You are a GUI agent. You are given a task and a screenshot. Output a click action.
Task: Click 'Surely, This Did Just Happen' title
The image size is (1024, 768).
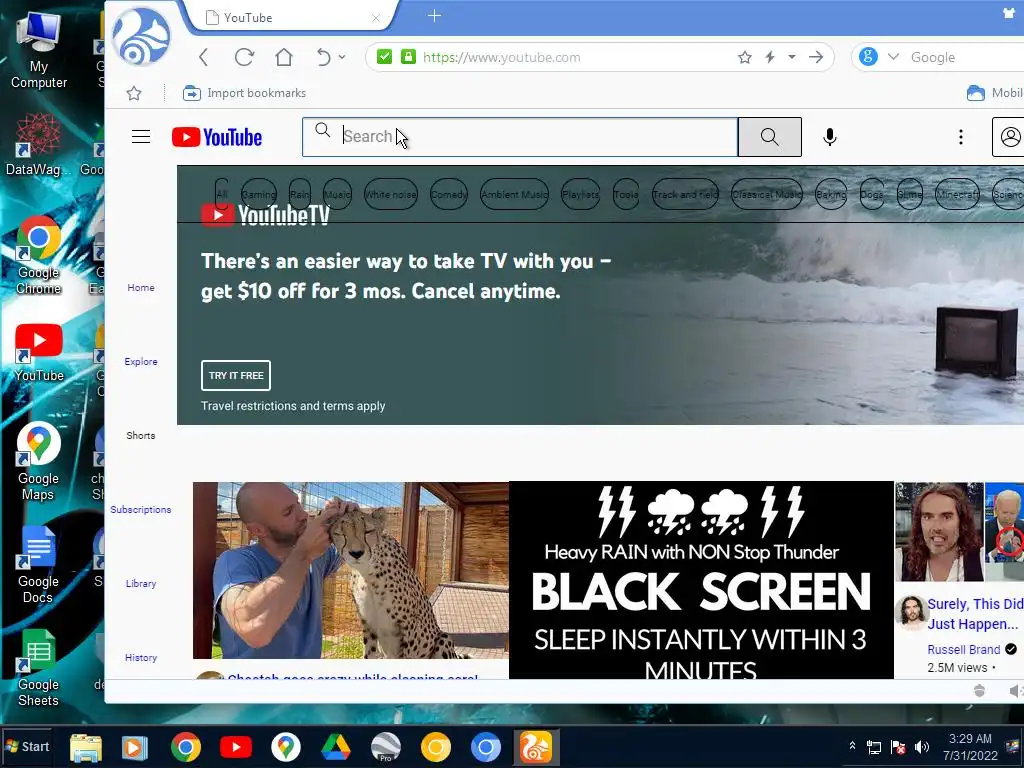pos(975,614)
